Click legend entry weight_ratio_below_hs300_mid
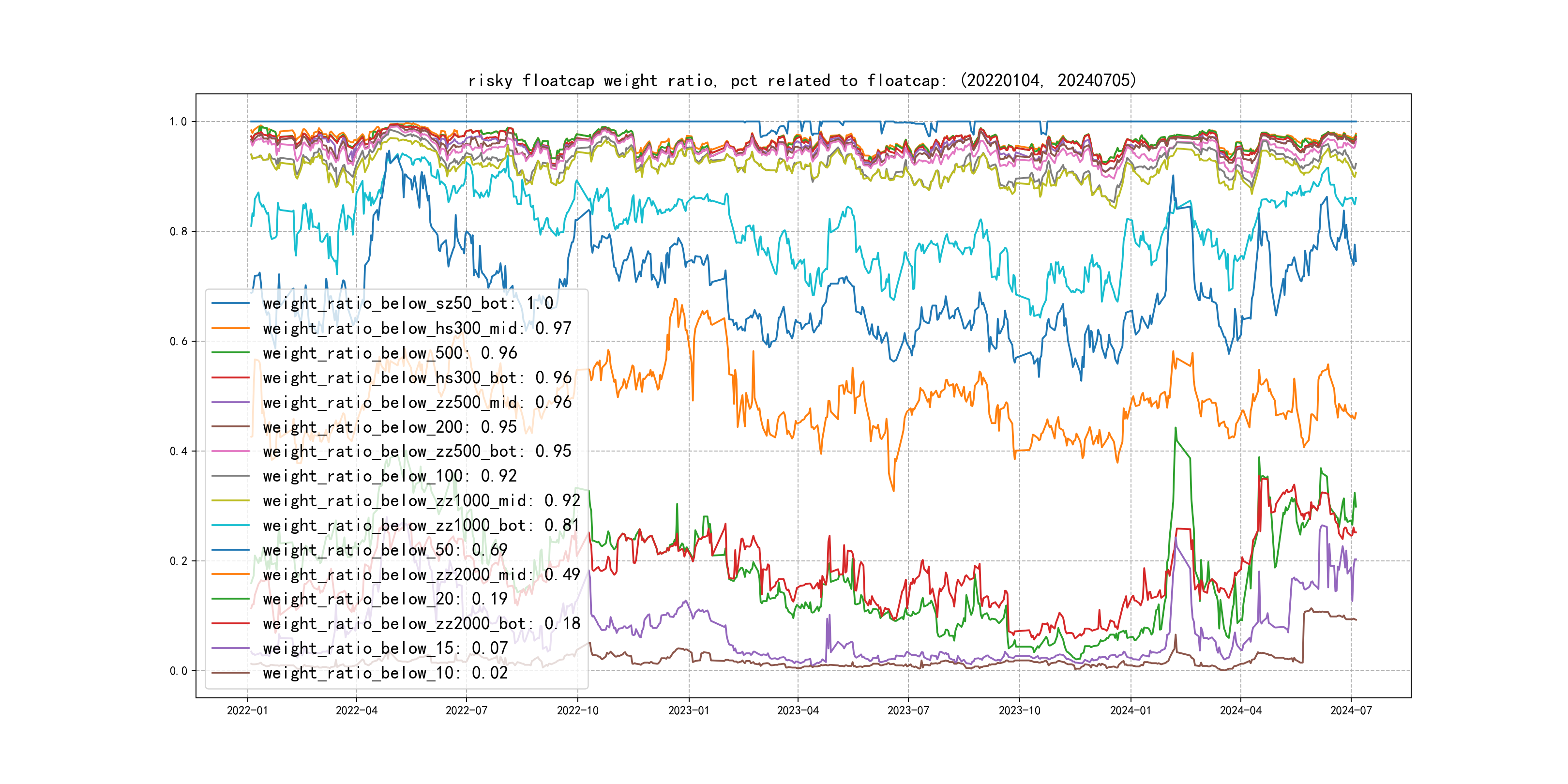Image resolution: width=1568 pixels, height=784 pixels. pyautogui.click(x=416, y=328)
